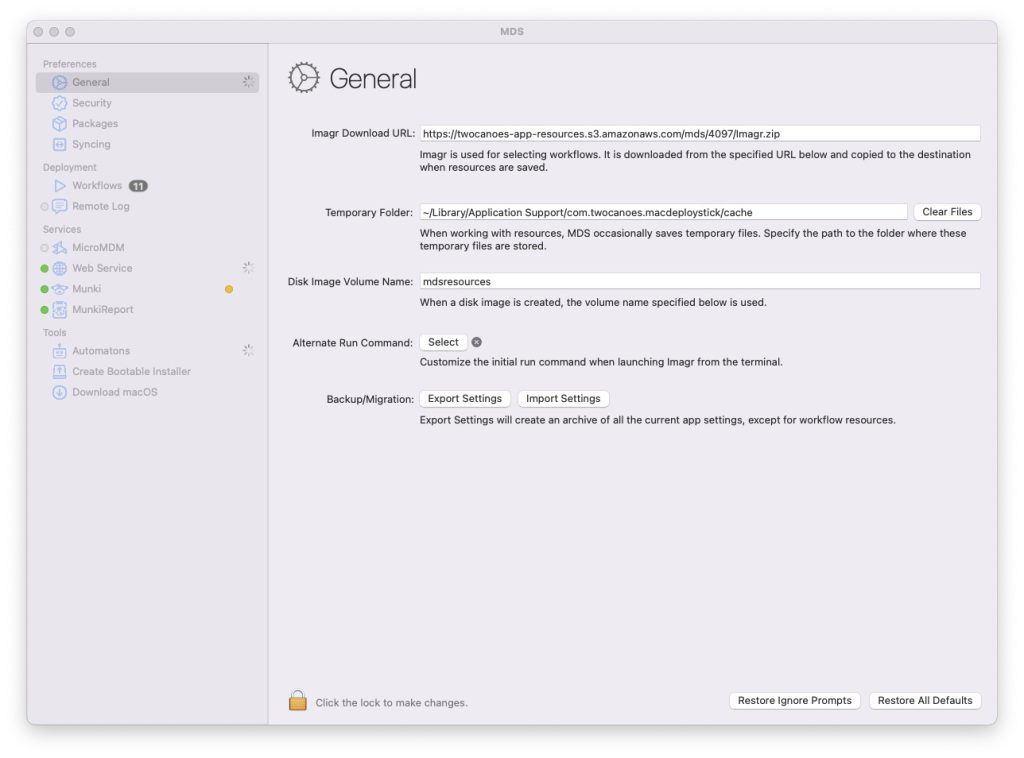Click Select for Alternate Run Command
The width and height of the screenshot is (1024, 758).
click(443, 342)
